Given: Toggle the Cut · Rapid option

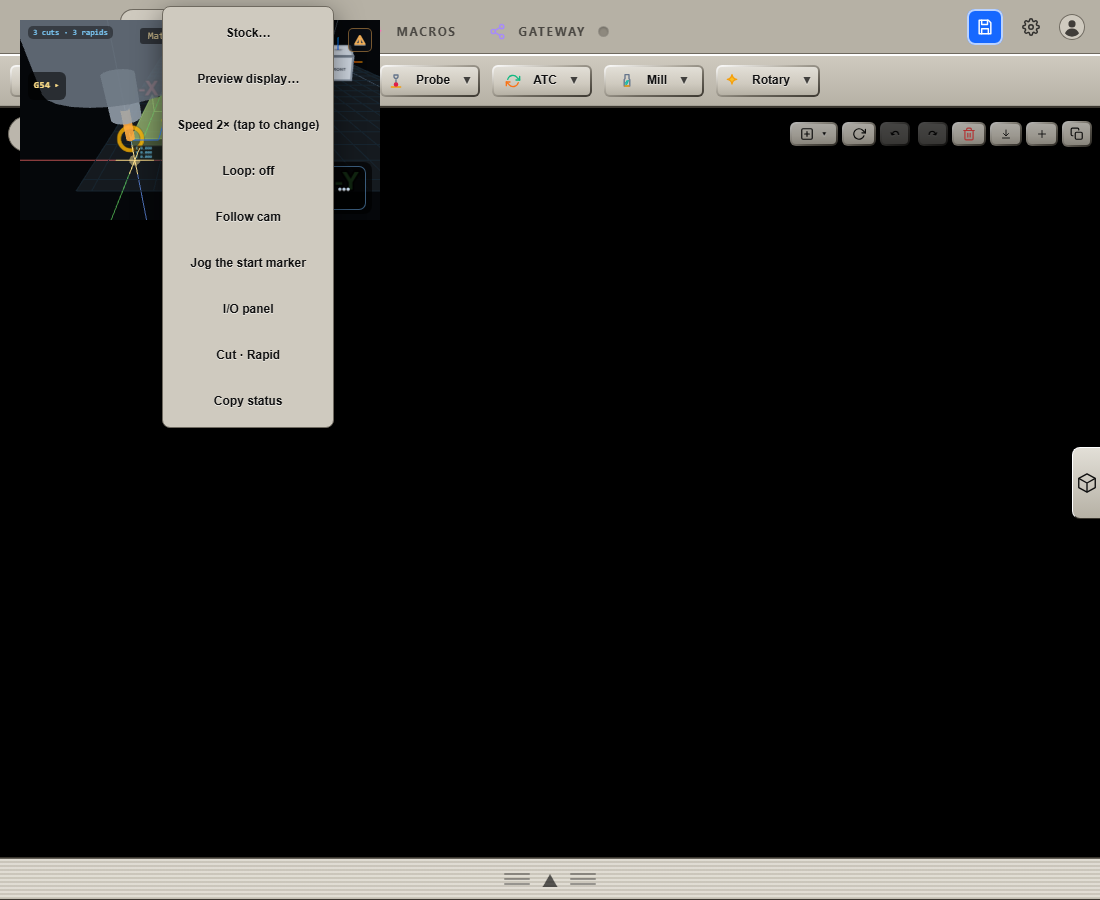Looking at the screenshot, I should pos(248,355).
